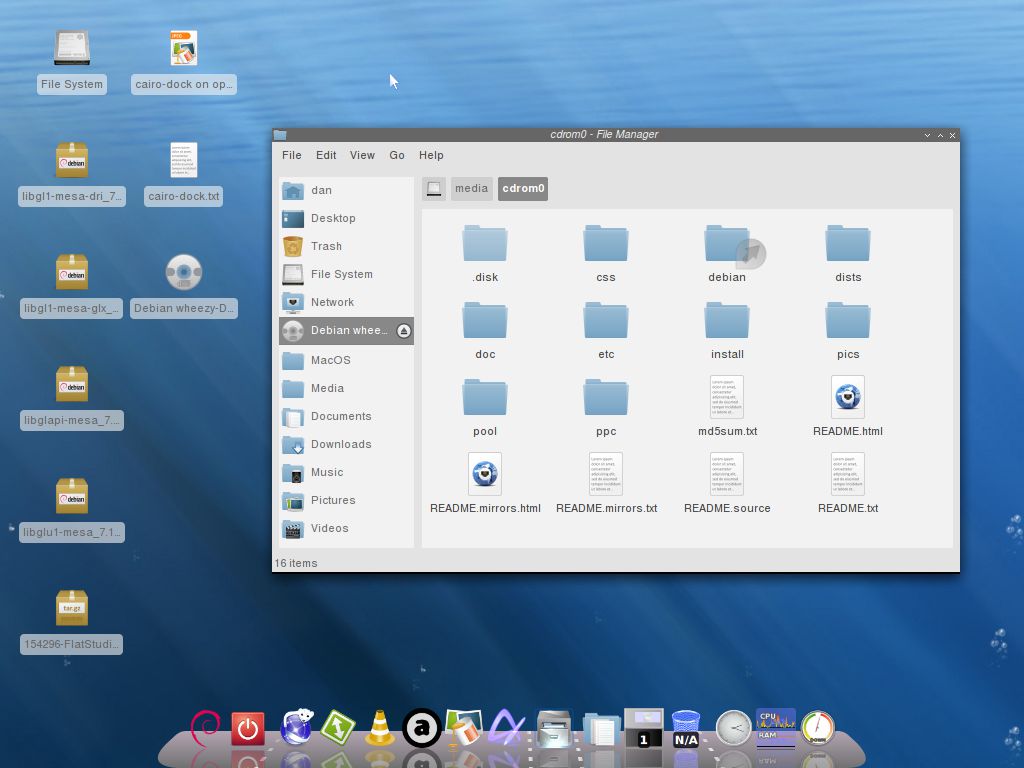
Task: Open the file cabinet dock icon
Action: tap(554, 728)
